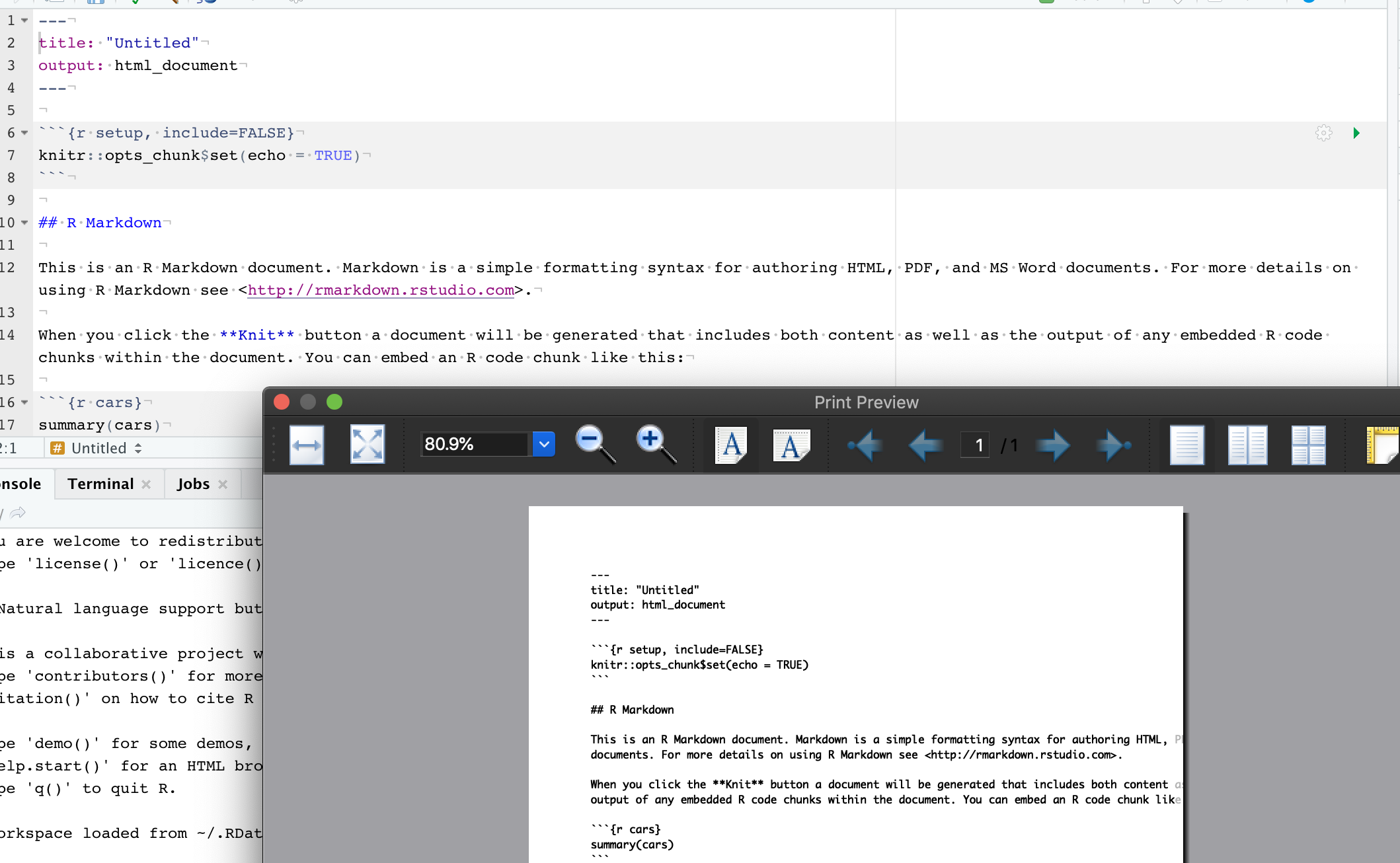Decrease font size in print preview
1400x863 pixels.
(x=791, y=445)
